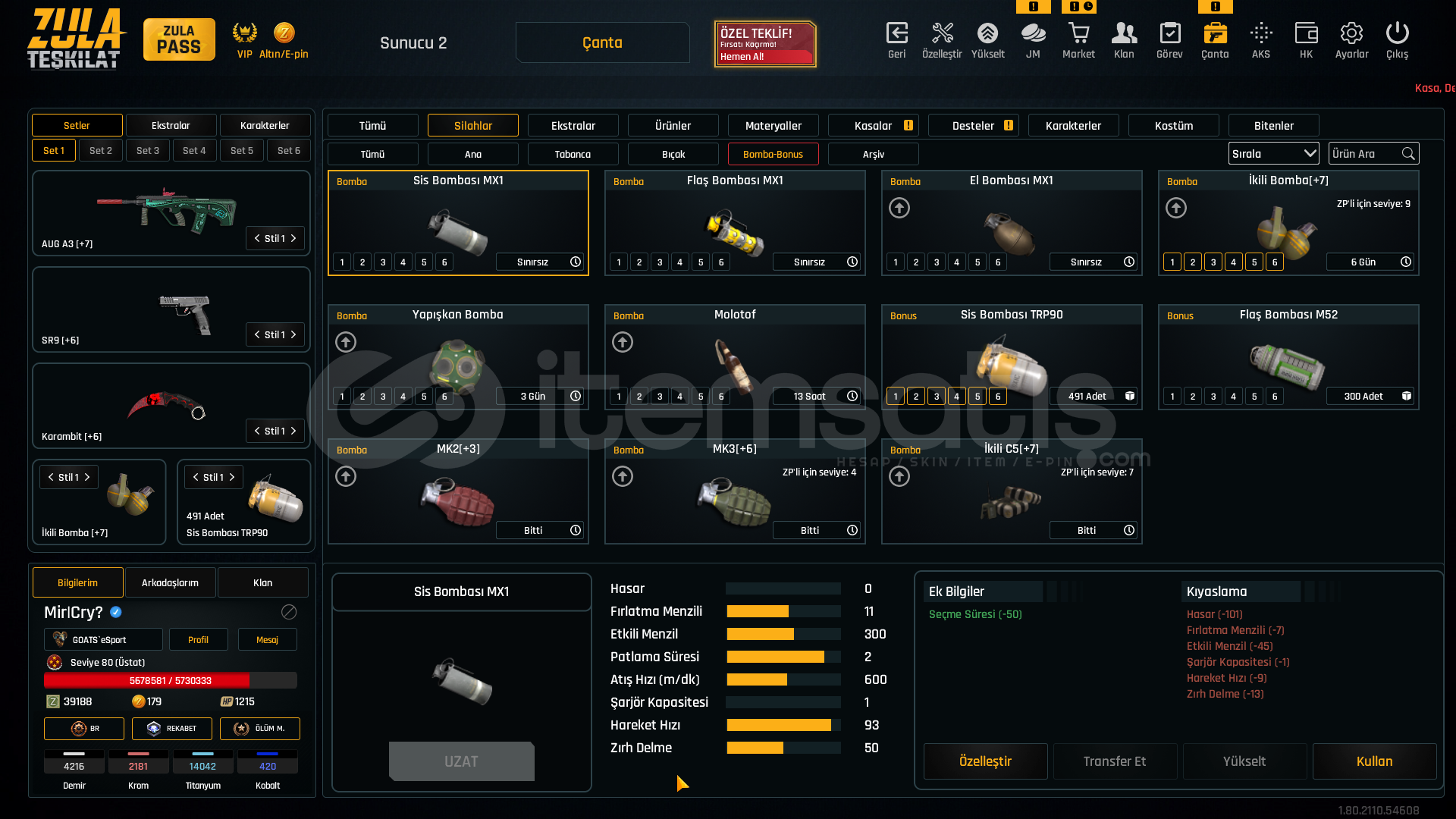
Task: Click previous Stil arrow for Karambit
Action: click(x=257, y=431)
